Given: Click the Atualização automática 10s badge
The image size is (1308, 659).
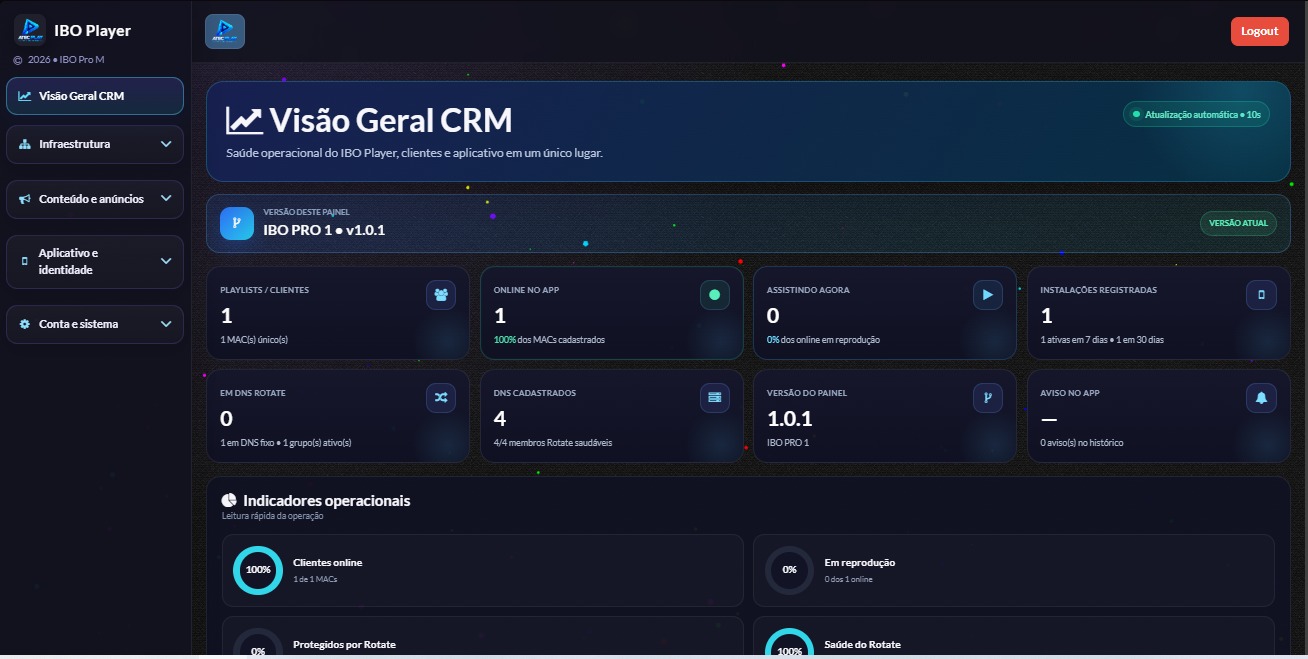Looking at the screenshot, I should click(1196, 115).
